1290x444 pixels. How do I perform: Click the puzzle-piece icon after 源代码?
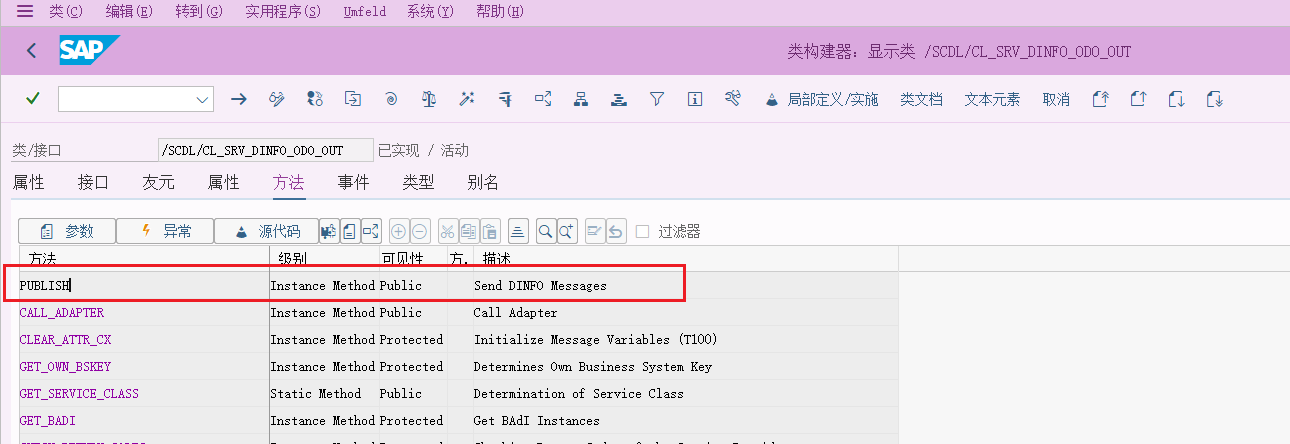point(330,231)
